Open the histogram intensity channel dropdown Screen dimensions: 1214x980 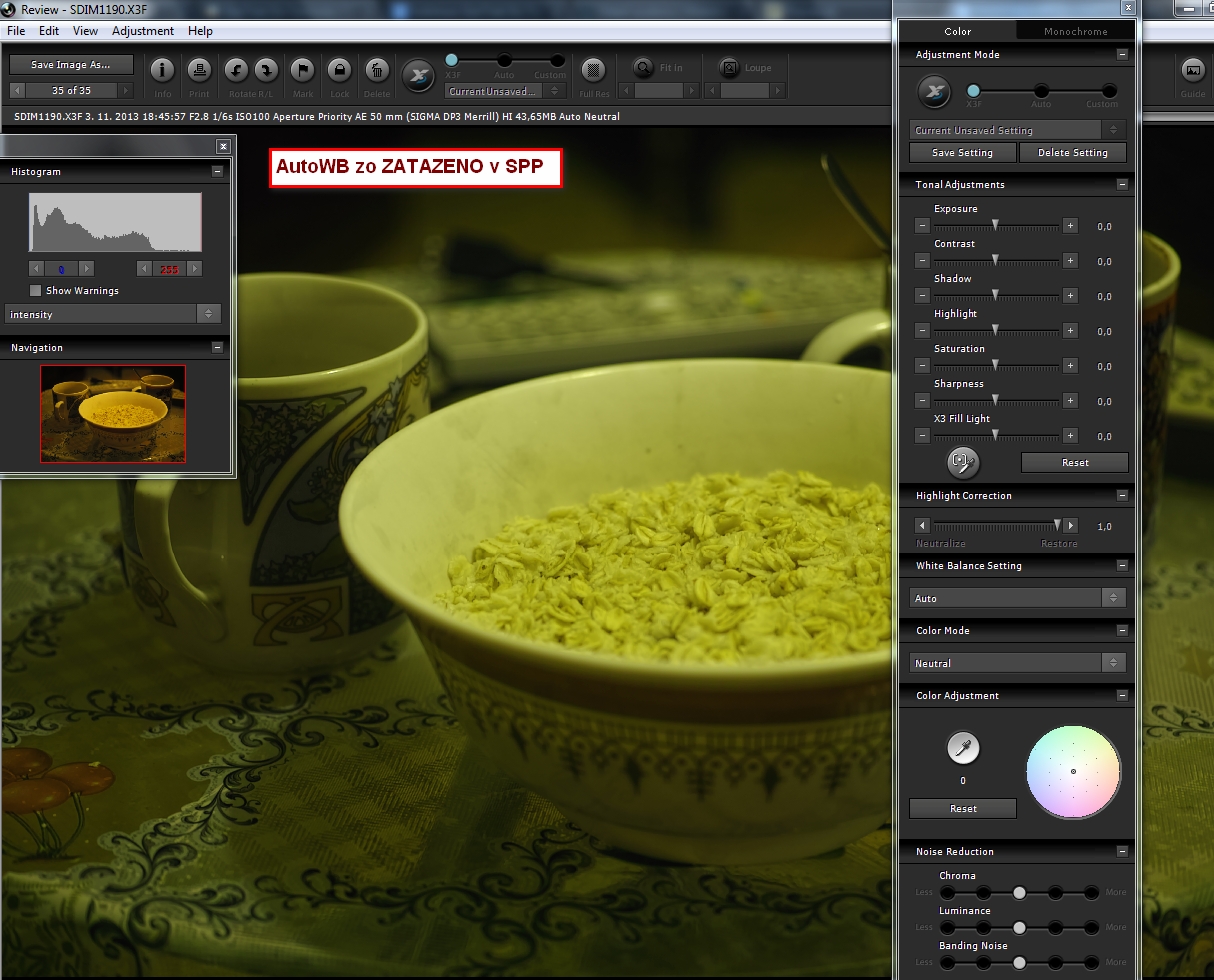coord(112,314)
